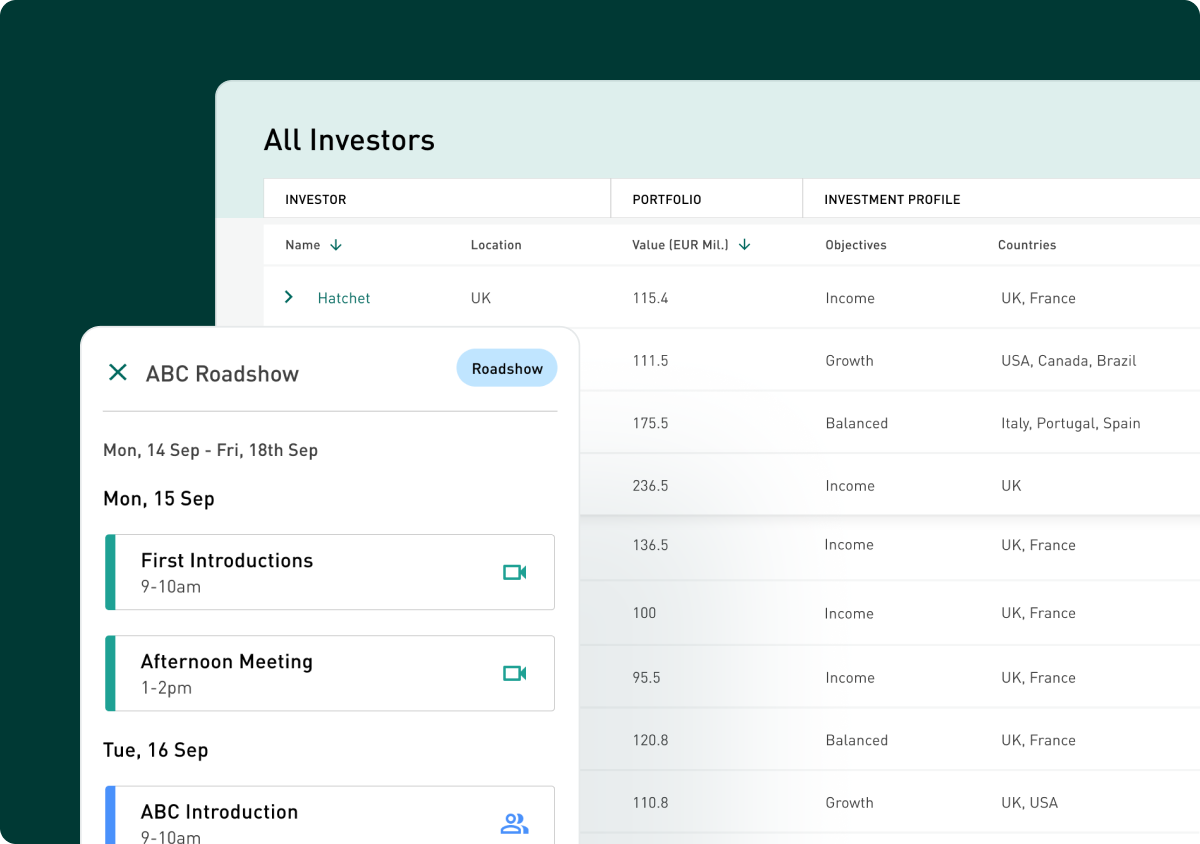The height and width of the screenshot is (844, 1200).
Task: Sort by Value (EUR Mil.) arrow
Action: [x=744, y=245]
